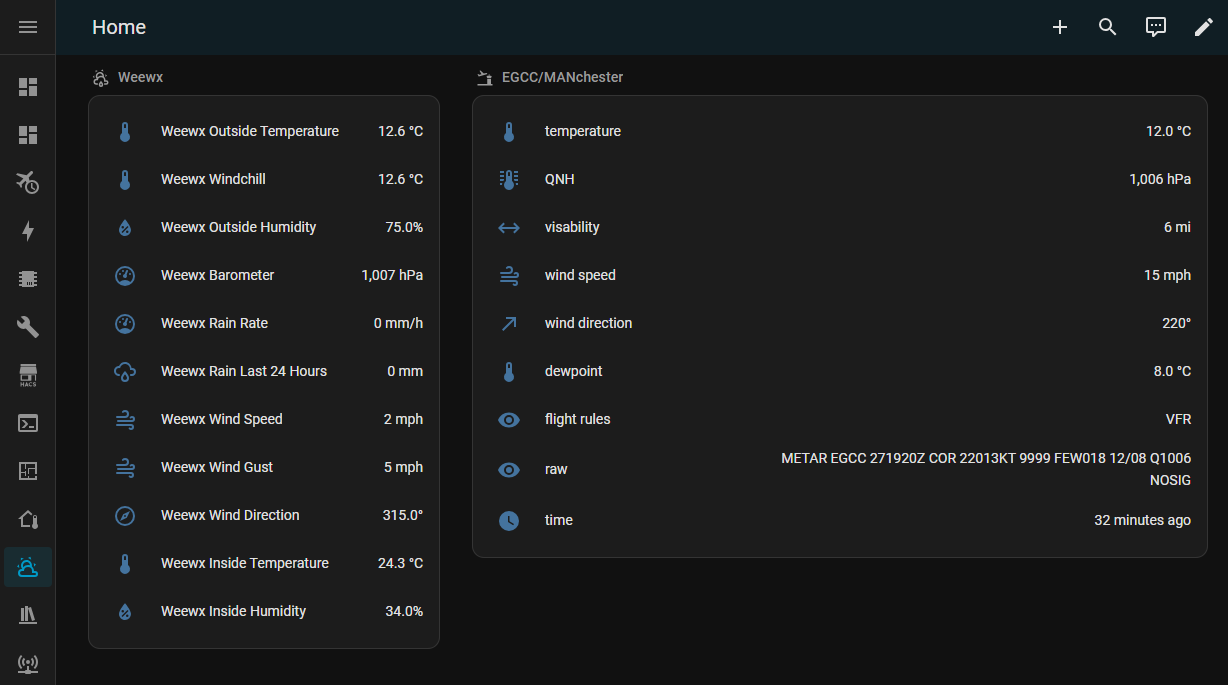This screenshot has height=685, width=1228.
Task: Open the memory chip sidebar item
Action: click(28, 279)
